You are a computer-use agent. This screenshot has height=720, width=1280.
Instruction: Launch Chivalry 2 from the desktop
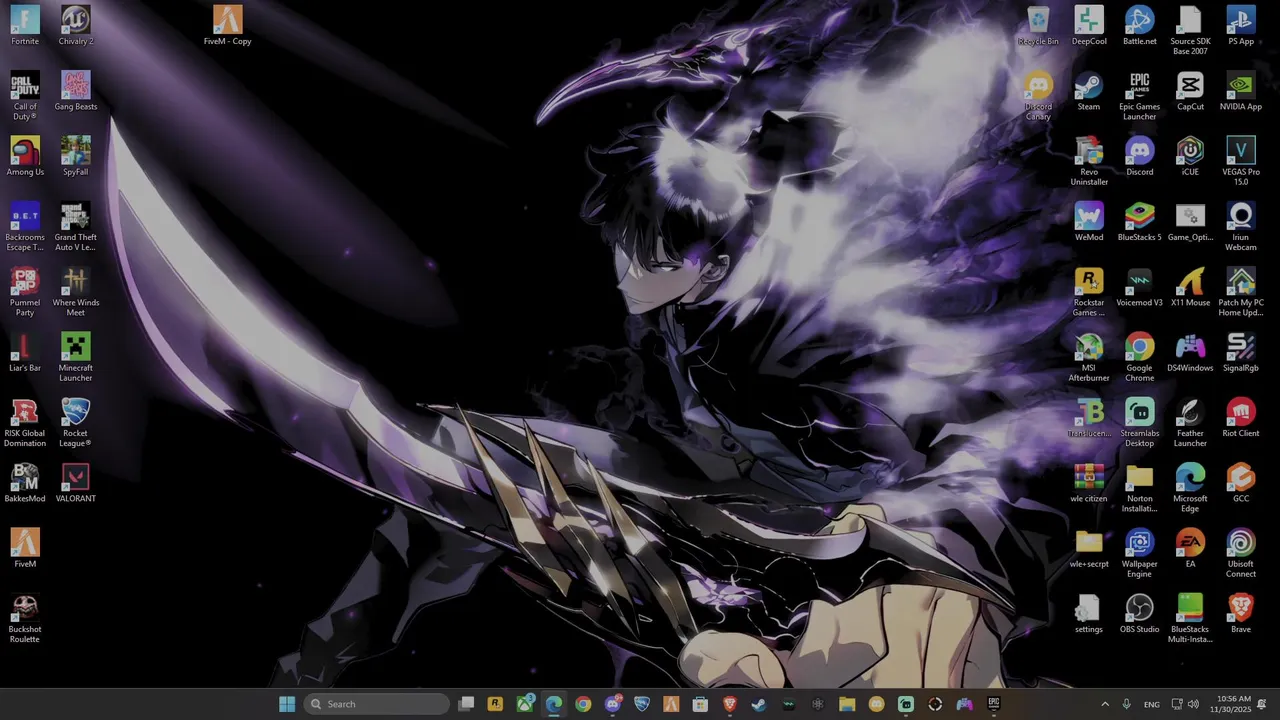tap(76, 26)
